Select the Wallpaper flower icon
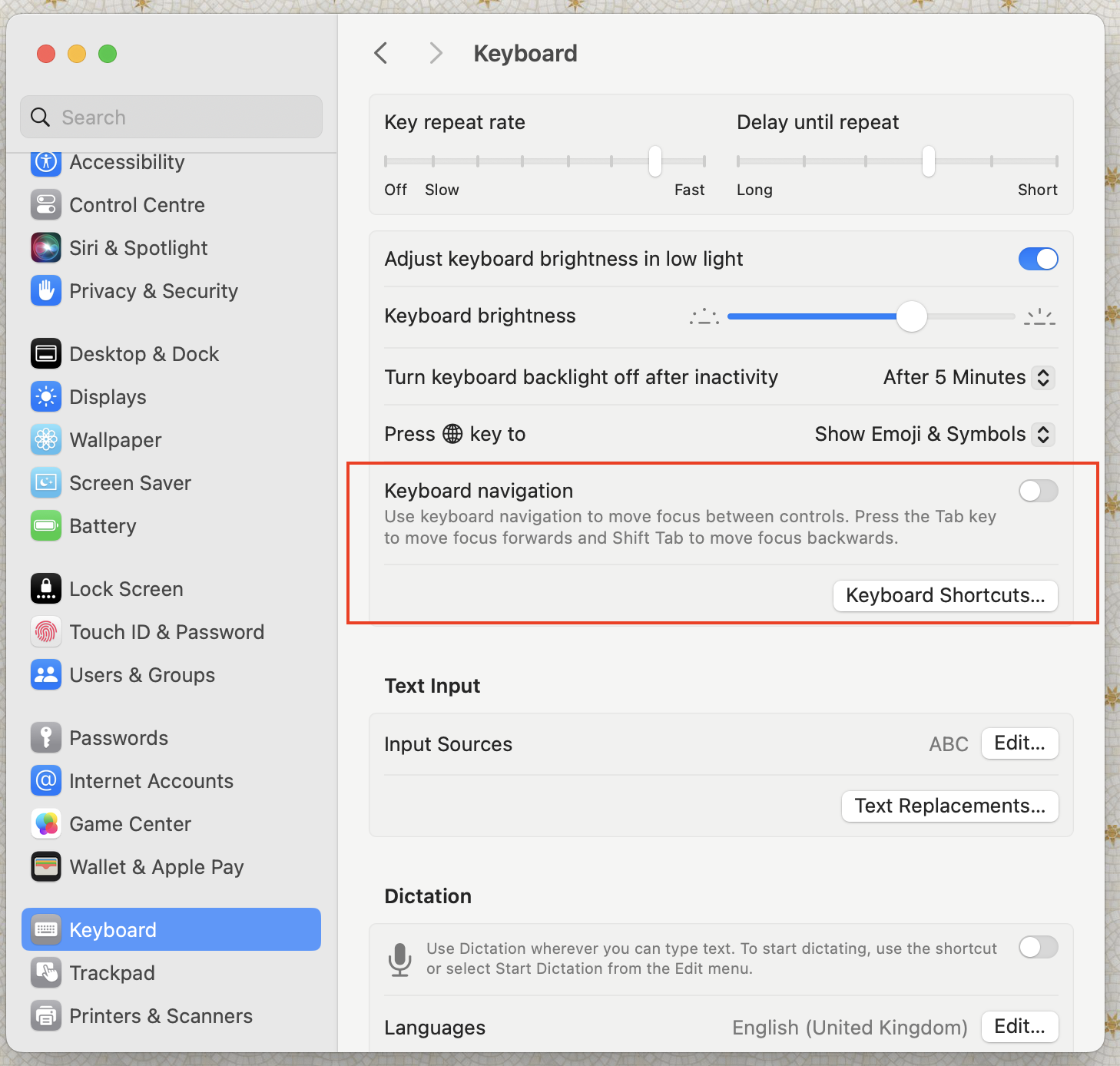The width and height of the screenshot is (1120, 1066). pyautogui.click(x=46, y=440)
